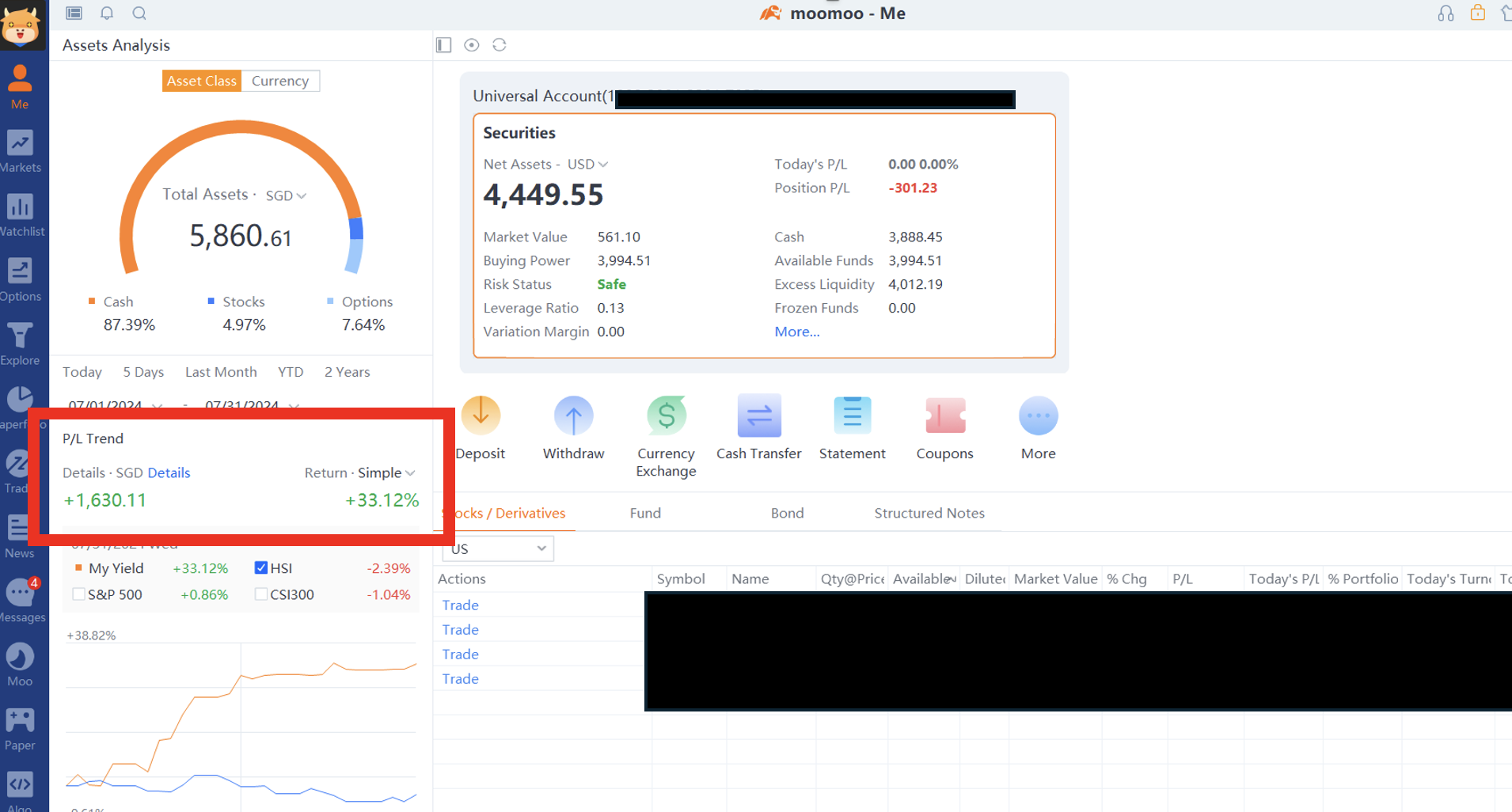
Task: Switch to Asset Class view
Action: tap(202, 81)
